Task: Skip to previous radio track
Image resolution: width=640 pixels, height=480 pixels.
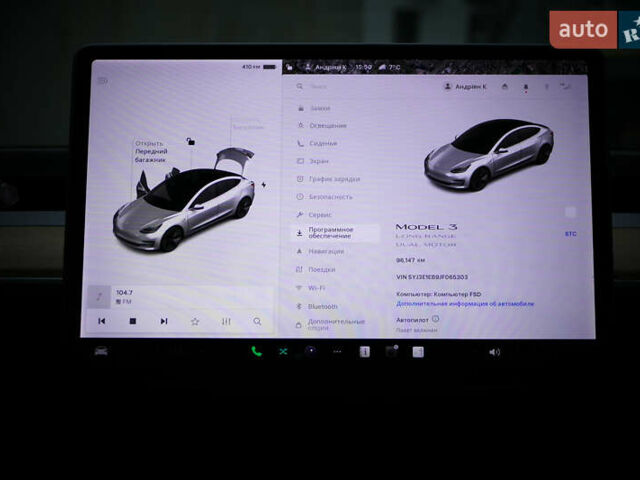Action: (101, 321)
